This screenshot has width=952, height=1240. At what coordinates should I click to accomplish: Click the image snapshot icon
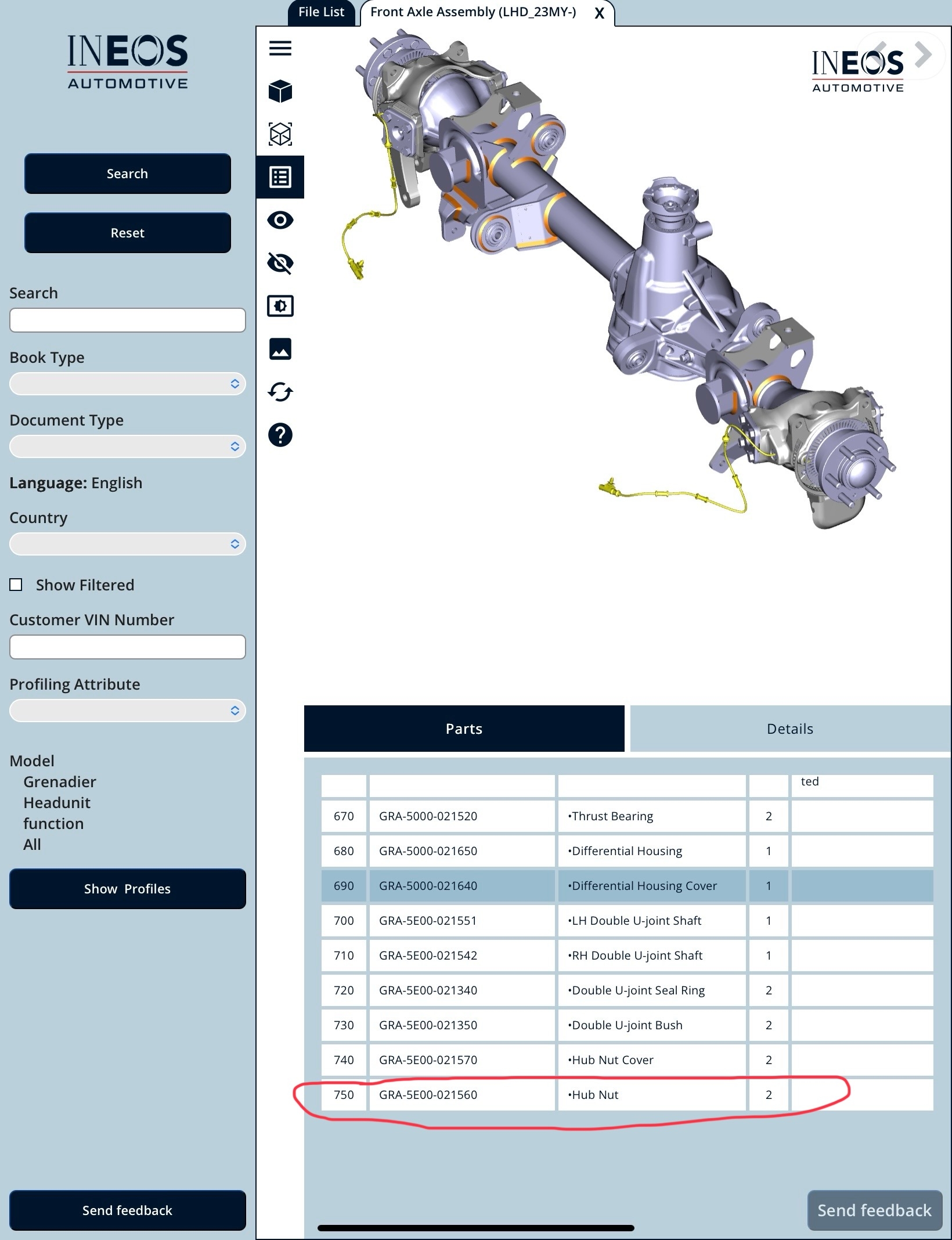click(x=280, y=349)
